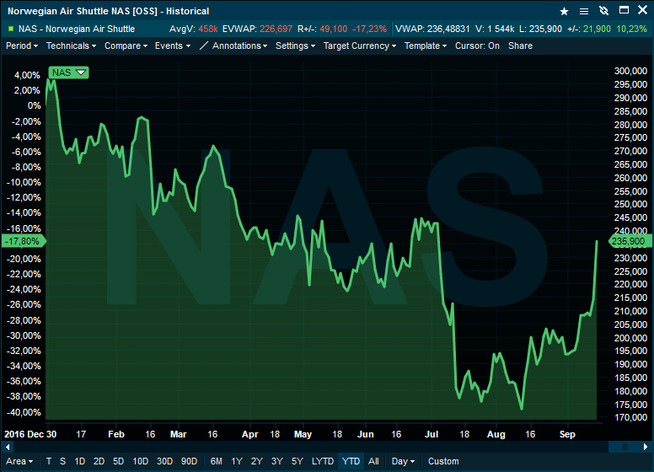Select the 90D time range
This screenshot has height=472, width=654.
pyautogui.click(x=189, y=461)
